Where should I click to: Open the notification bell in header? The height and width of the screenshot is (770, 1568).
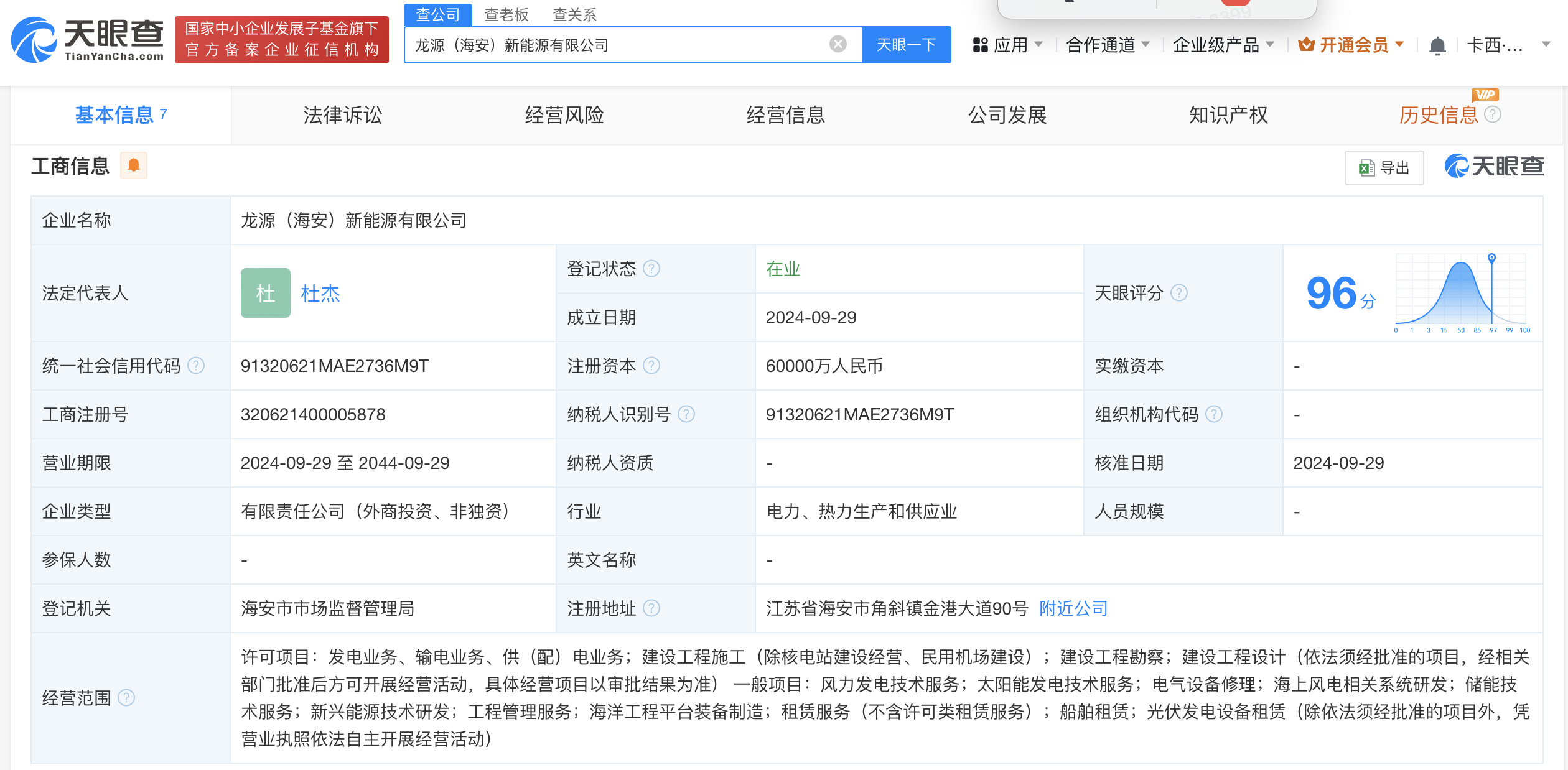pyautogui.click(x=1437, y=45)
